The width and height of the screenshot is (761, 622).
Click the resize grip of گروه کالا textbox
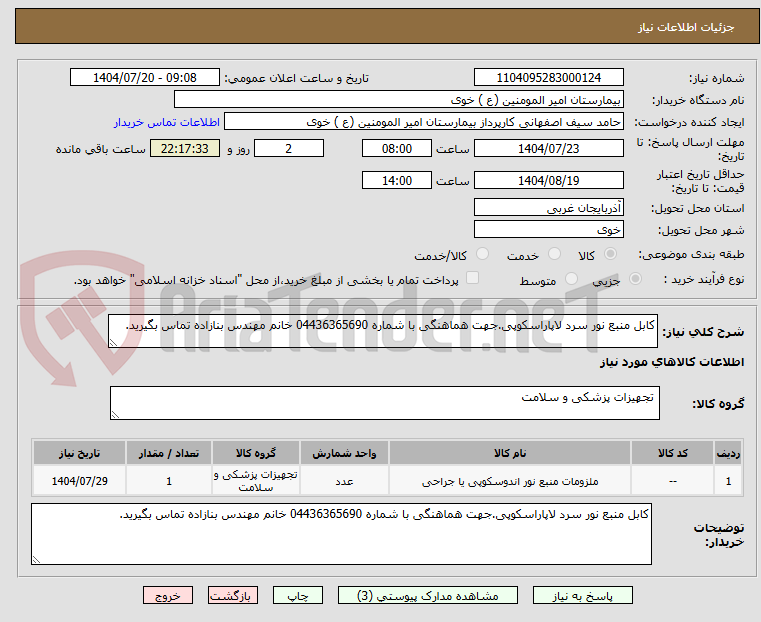(116, 414)
